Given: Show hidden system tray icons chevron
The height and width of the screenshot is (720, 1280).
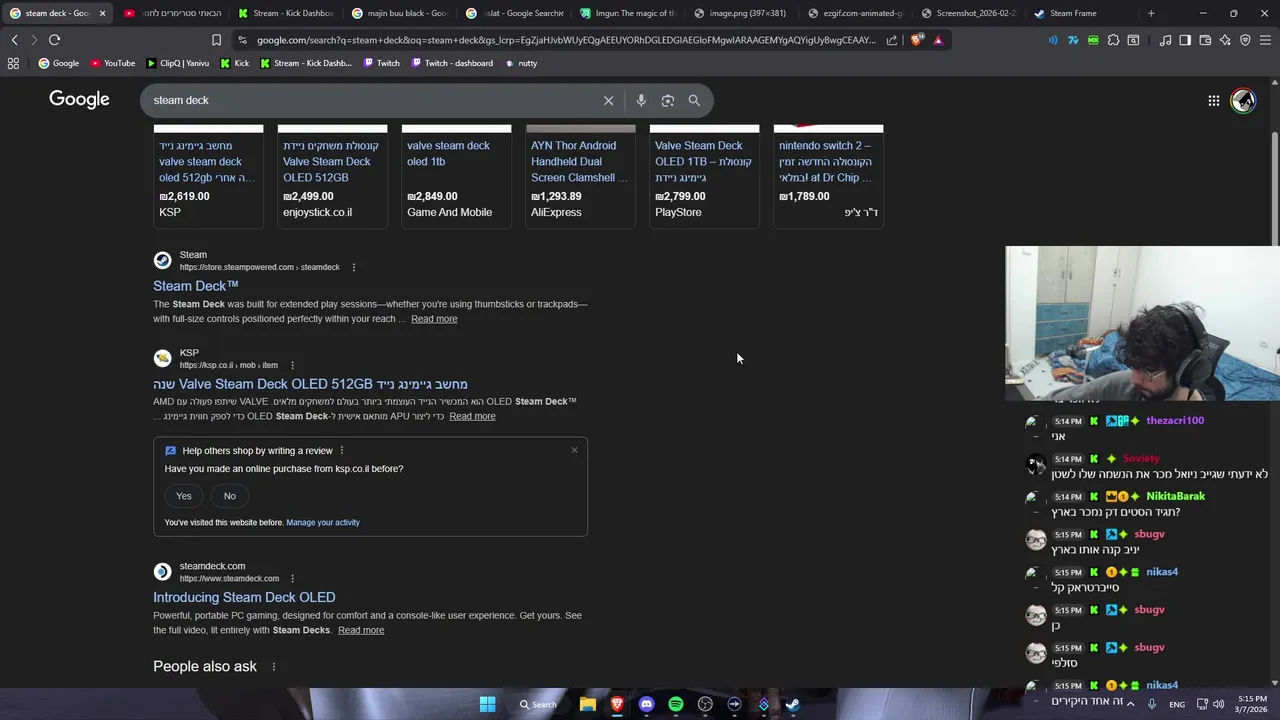Looking at the screenshot, I should click(x=1131, y=704).
